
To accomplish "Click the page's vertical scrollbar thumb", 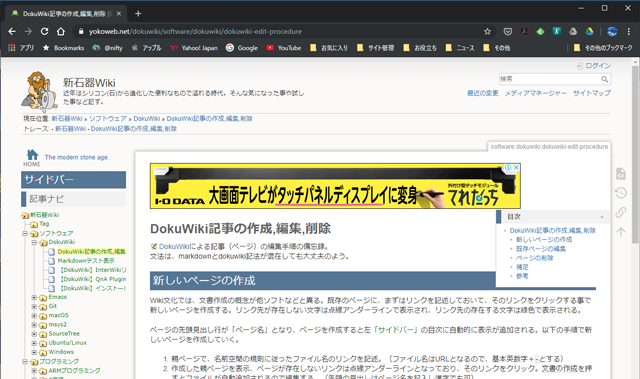I will [635, 154].
